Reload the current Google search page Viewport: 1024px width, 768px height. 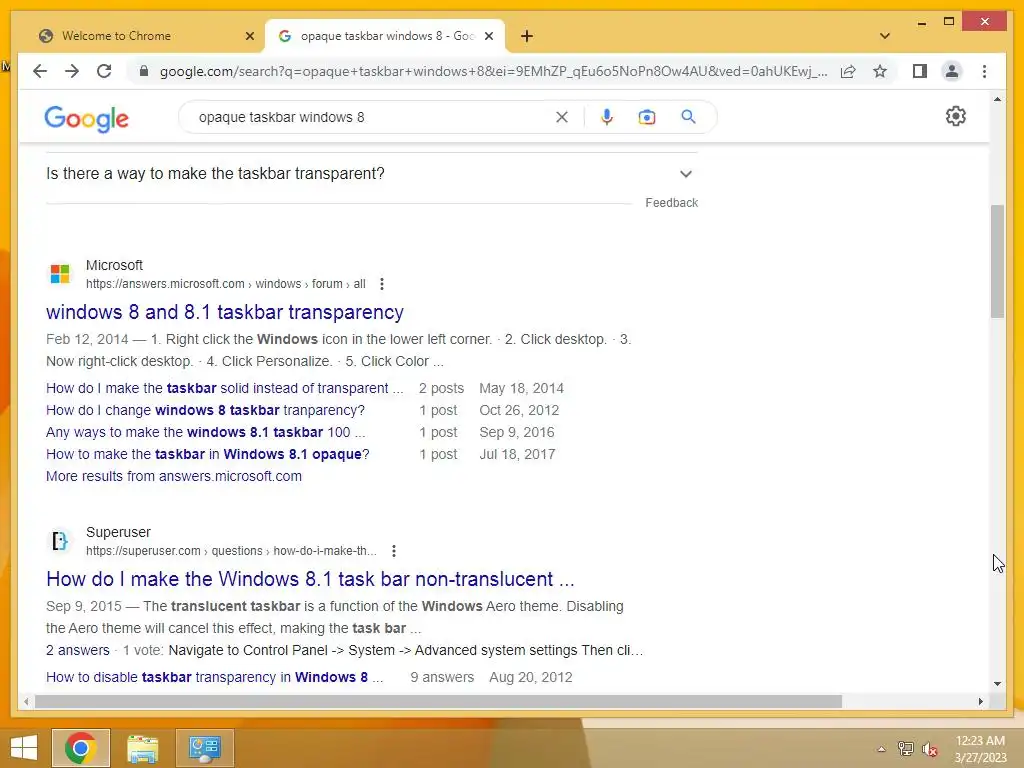pos(104,71)
